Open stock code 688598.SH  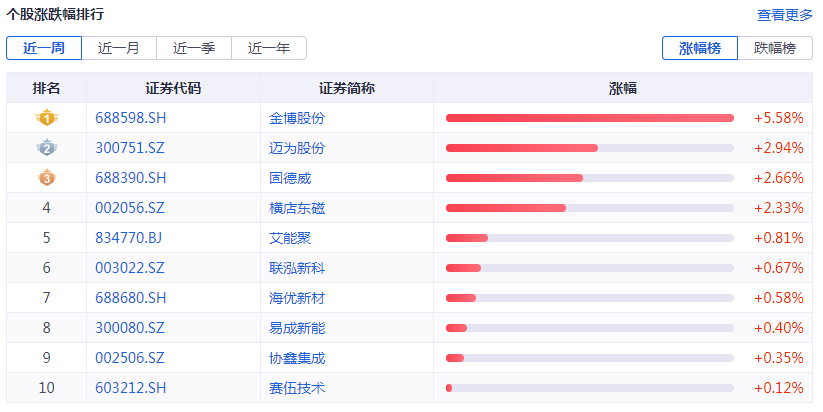click(x=130, y=118)
